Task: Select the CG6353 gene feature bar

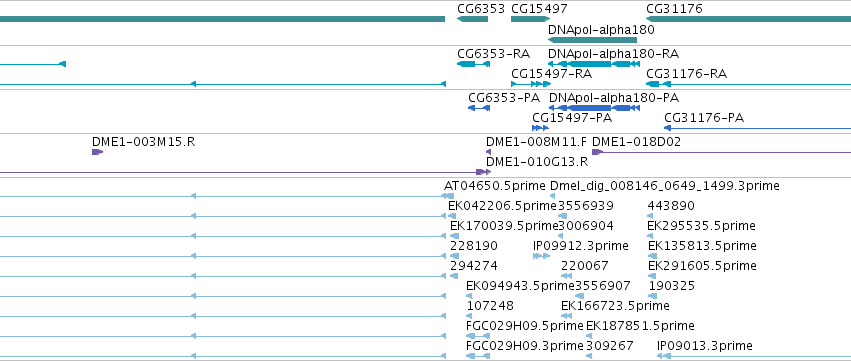Action: 472,19
